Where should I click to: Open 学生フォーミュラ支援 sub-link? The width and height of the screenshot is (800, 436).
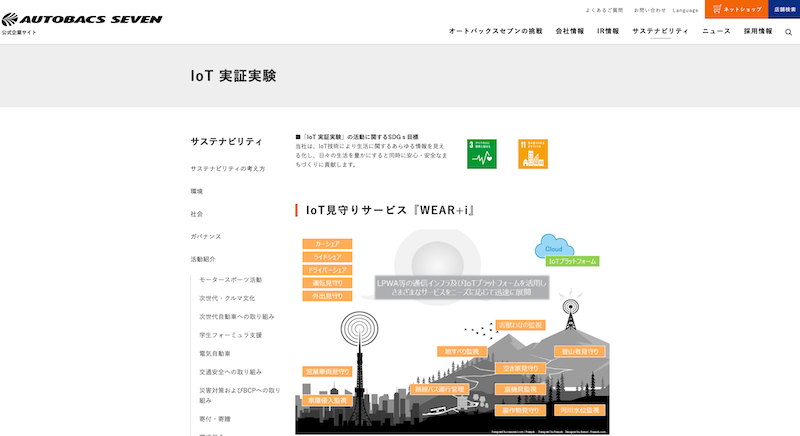coord(230,335)
